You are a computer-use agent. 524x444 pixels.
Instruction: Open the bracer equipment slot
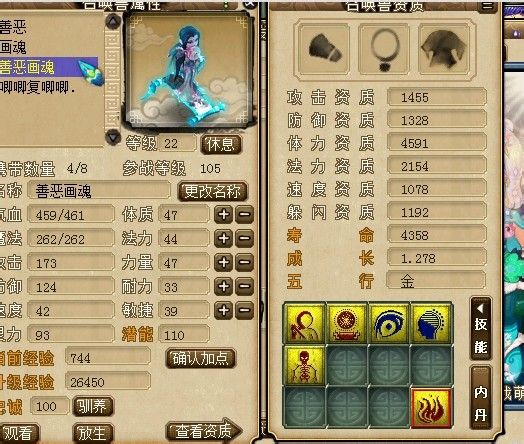[x=324, y=49]
